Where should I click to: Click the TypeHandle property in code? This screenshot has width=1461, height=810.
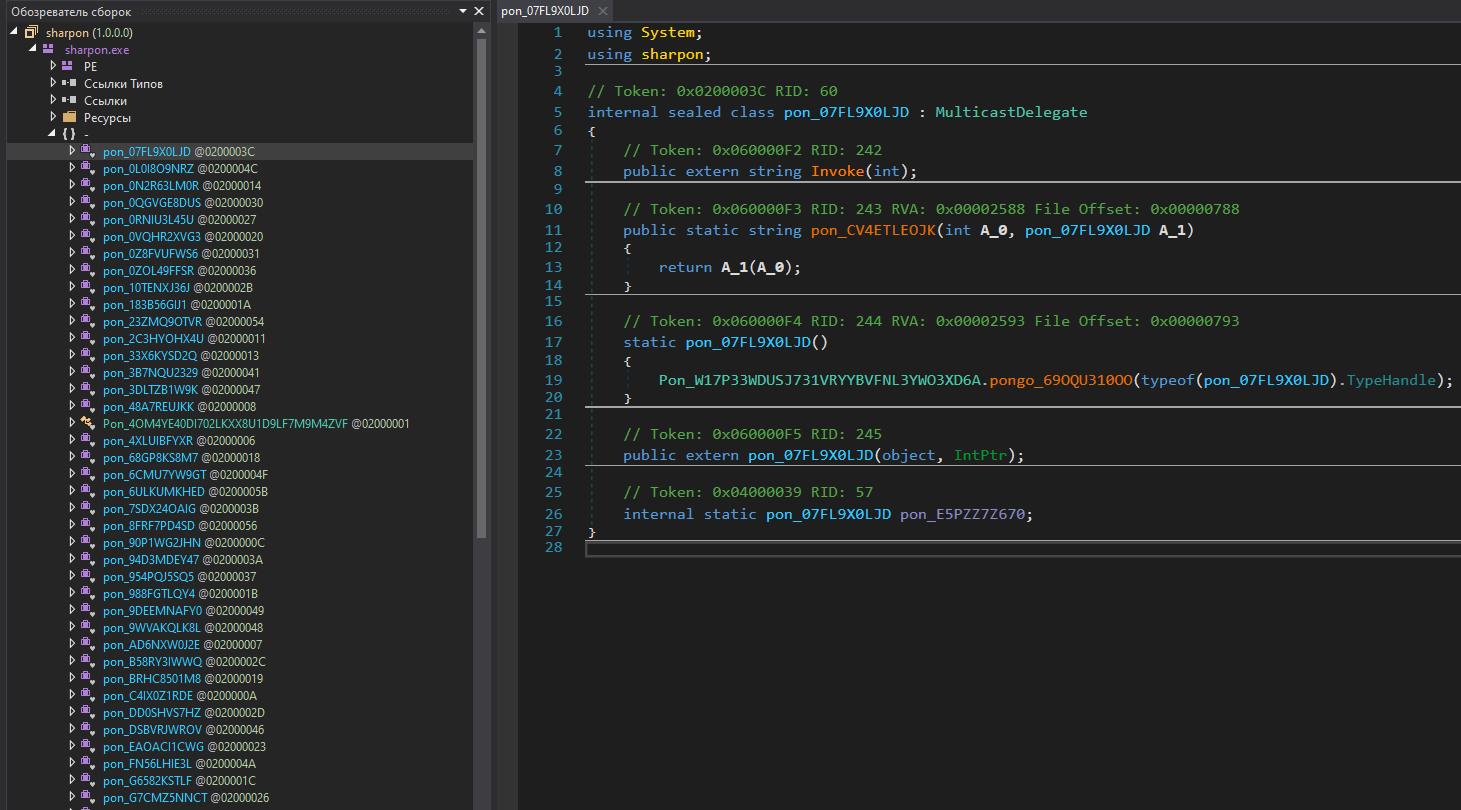coord(1392,380)
